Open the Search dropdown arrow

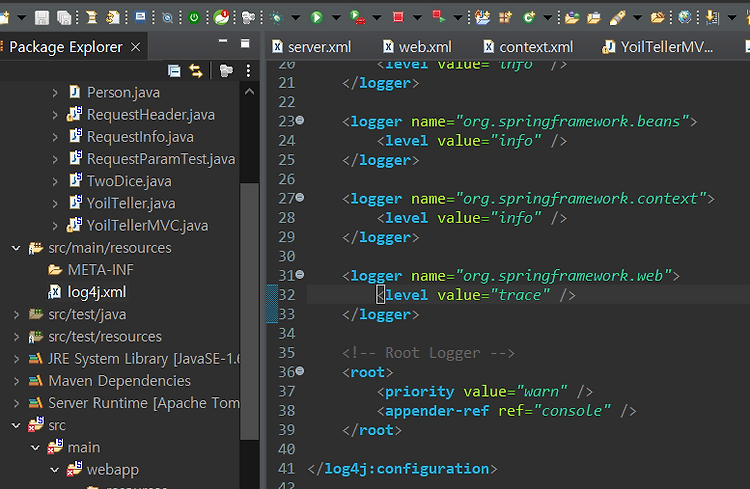(637, 18)
